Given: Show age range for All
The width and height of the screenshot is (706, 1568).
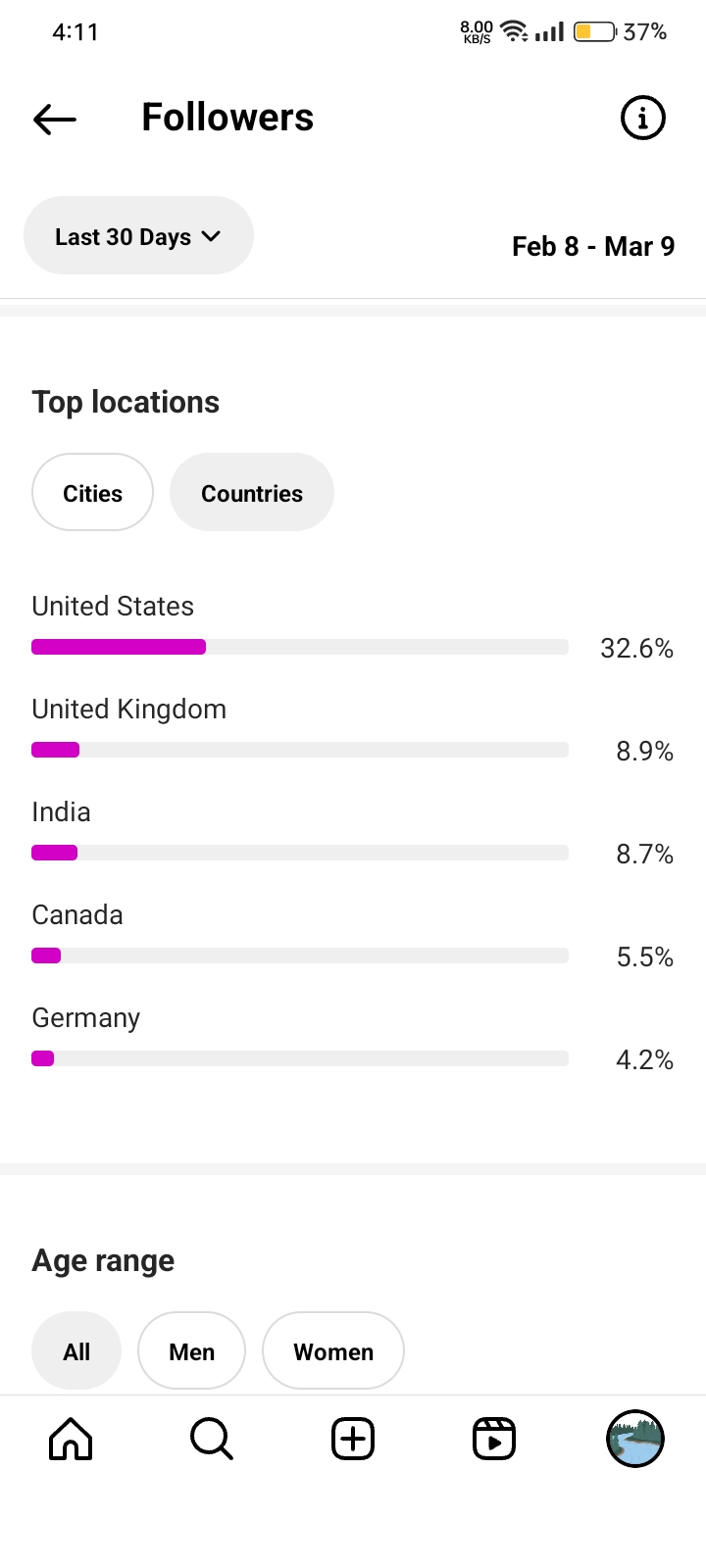Looking at the screenshot, I should tap(76, 1351).
